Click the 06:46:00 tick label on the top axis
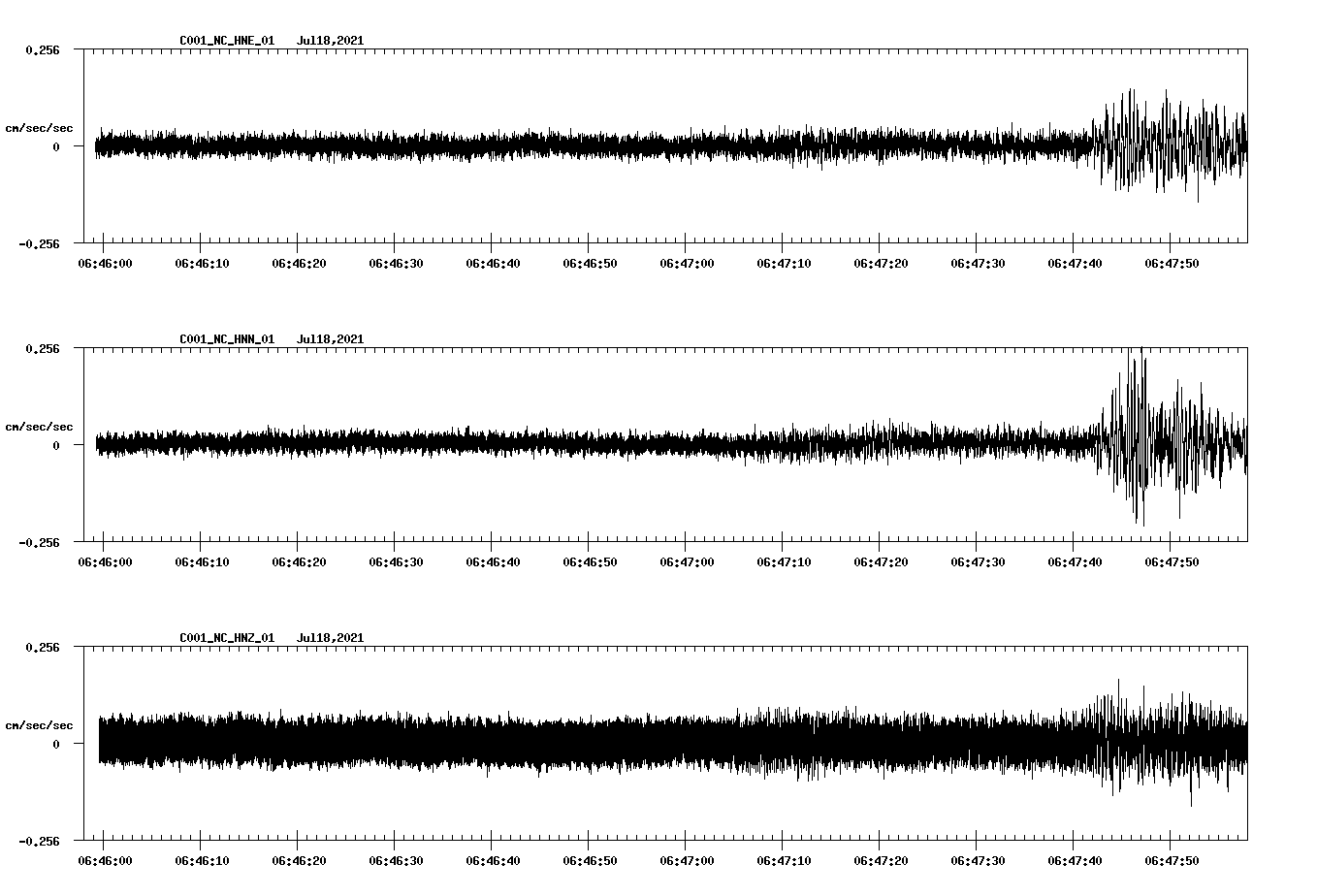Viewport: 1317px width, 896px height. (105, 261)
